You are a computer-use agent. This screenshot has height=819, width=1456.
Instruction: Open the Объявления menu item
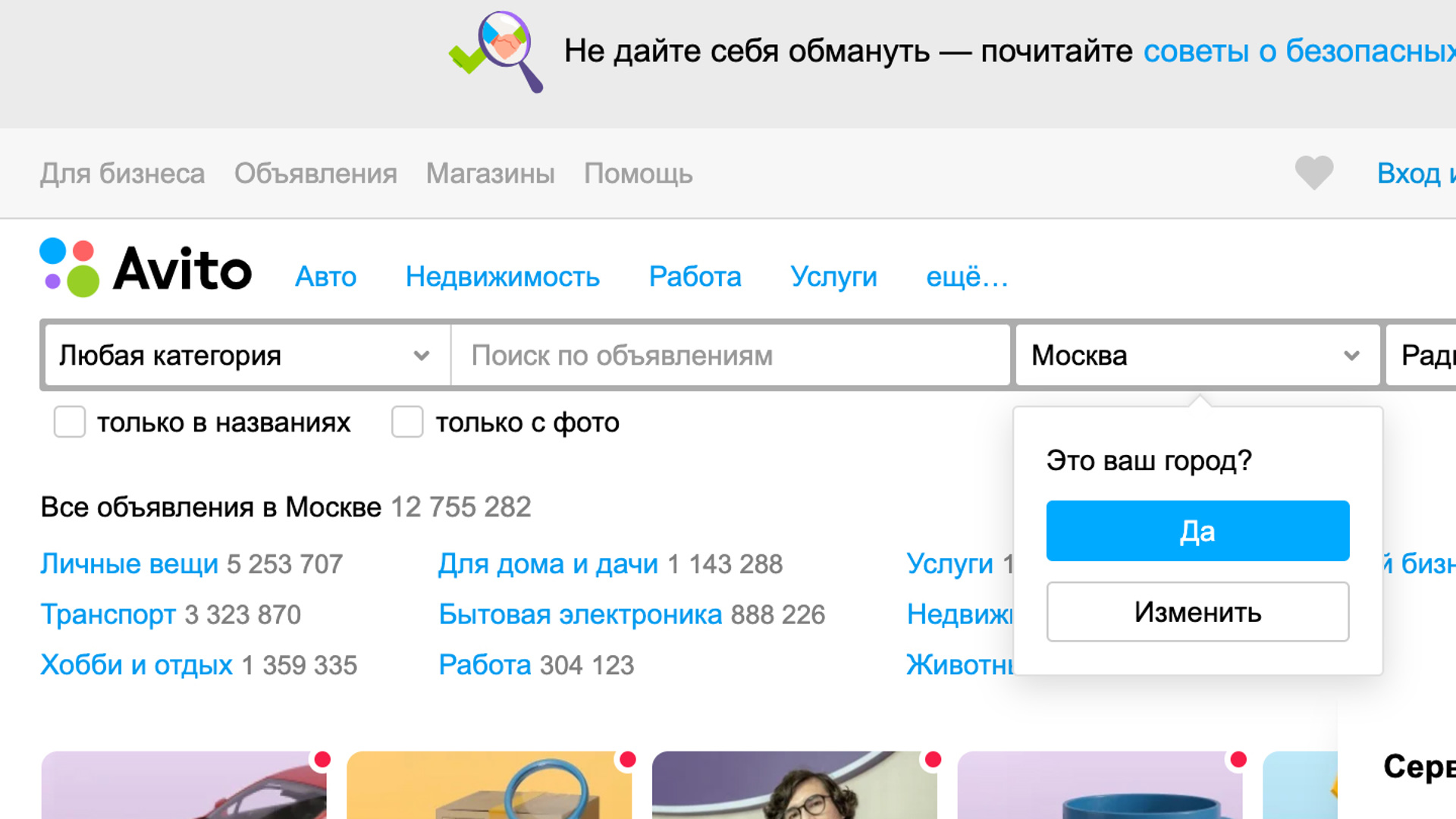315,173
